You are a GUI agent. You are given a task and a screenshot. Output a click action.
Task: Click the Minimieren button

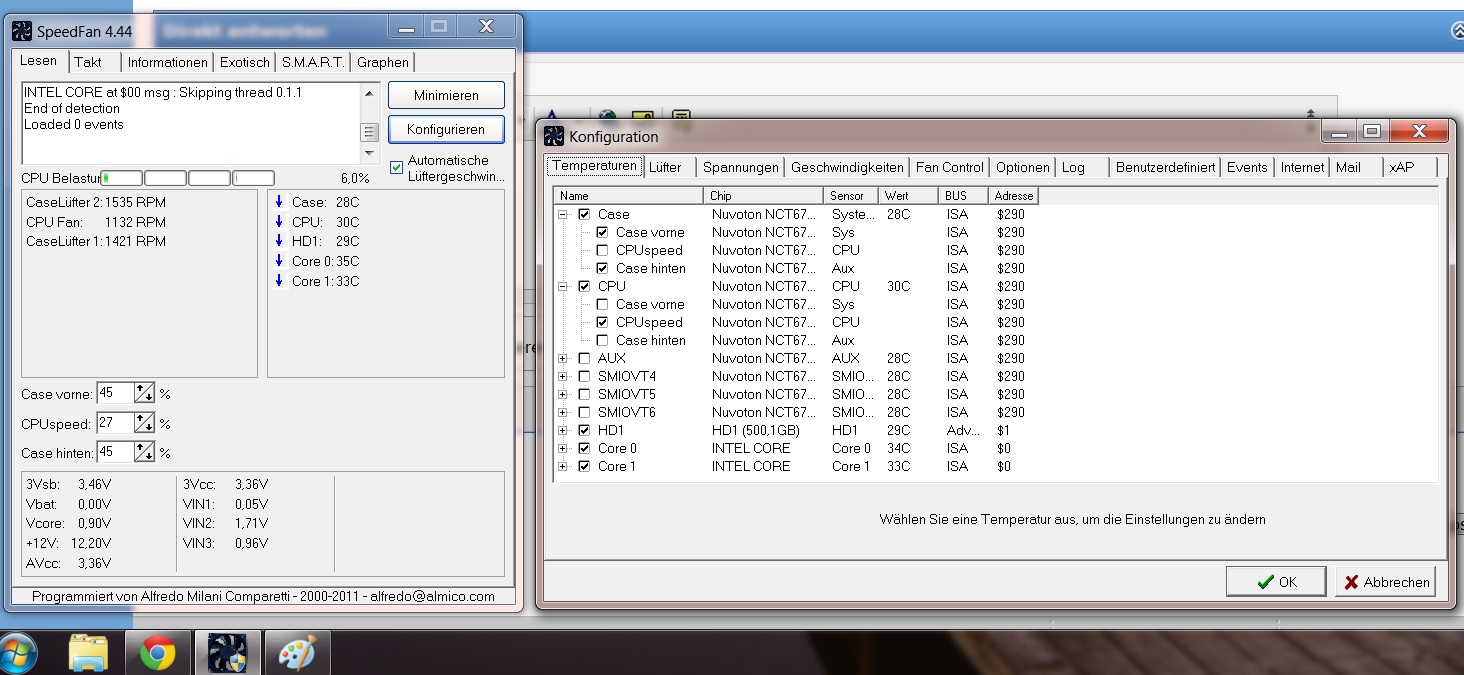coord(446,95)
